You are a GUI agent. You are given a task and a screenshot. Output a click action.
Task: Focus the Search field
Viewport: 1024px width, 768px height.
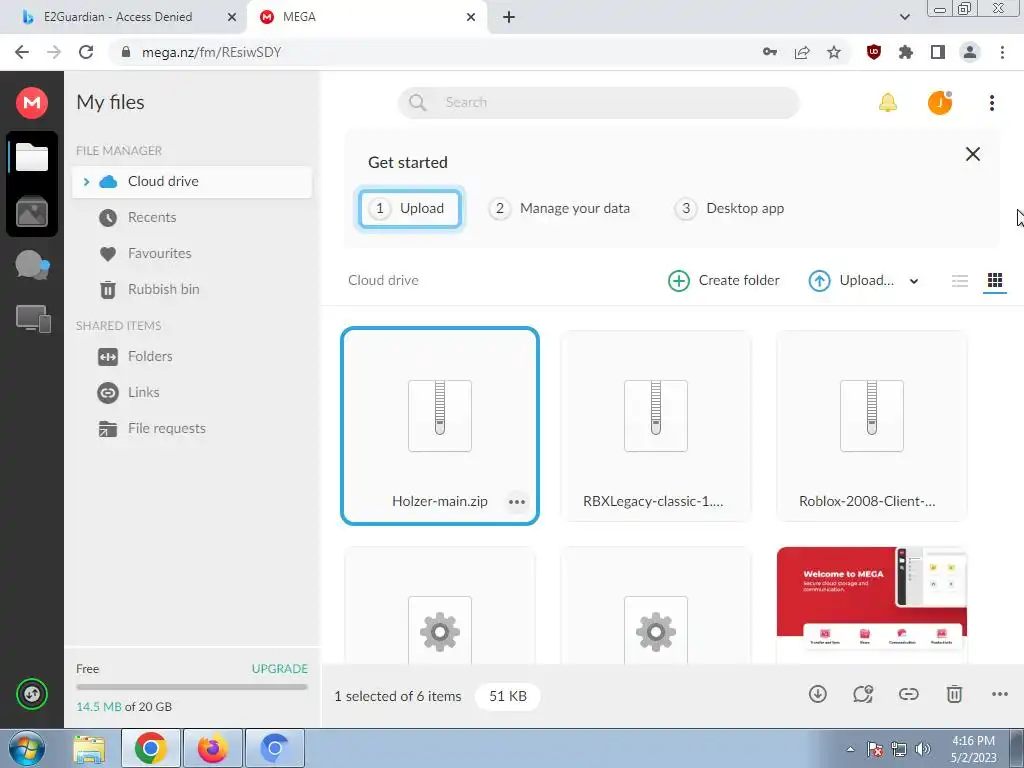[x=598, y=103]
